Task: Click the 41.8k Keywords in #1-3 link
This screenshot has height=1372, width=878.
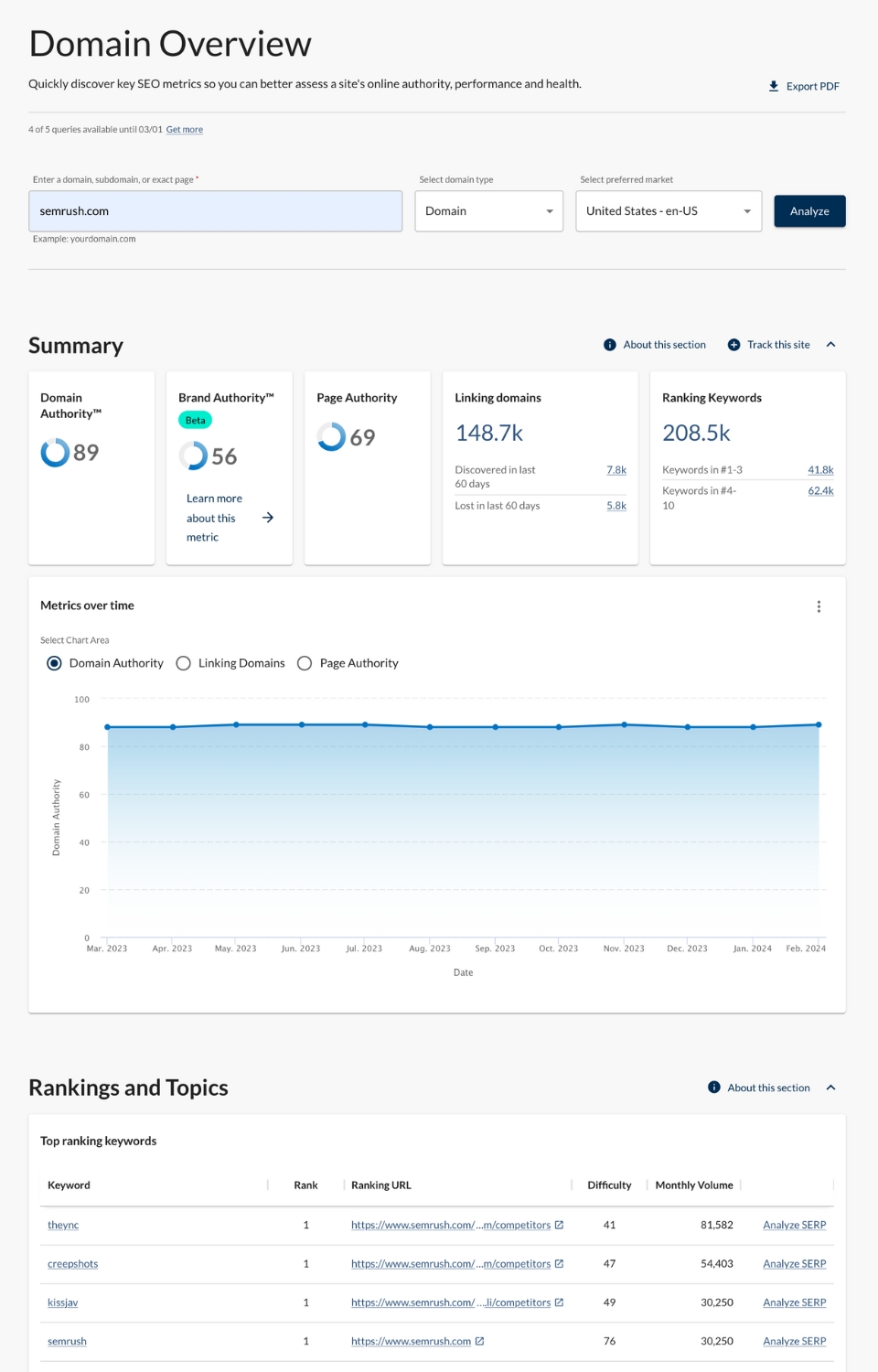Action: tap(821, 469)
